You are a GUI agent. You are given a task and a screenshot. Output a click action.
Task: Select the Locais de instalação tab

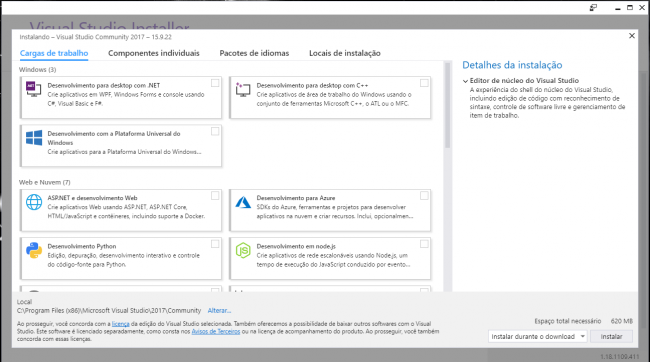[344, 53]
